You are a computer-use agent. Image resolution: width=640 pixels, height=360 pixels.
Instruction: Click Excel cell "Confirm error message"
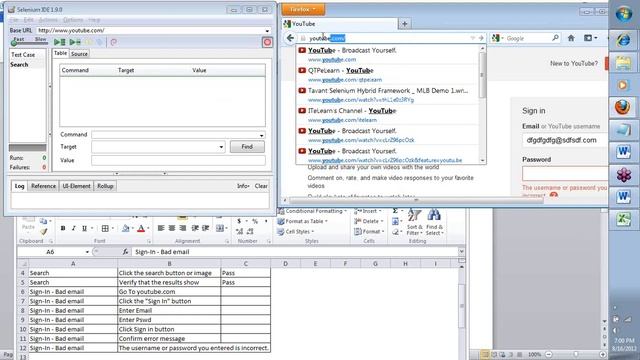[x=169, y=339]
